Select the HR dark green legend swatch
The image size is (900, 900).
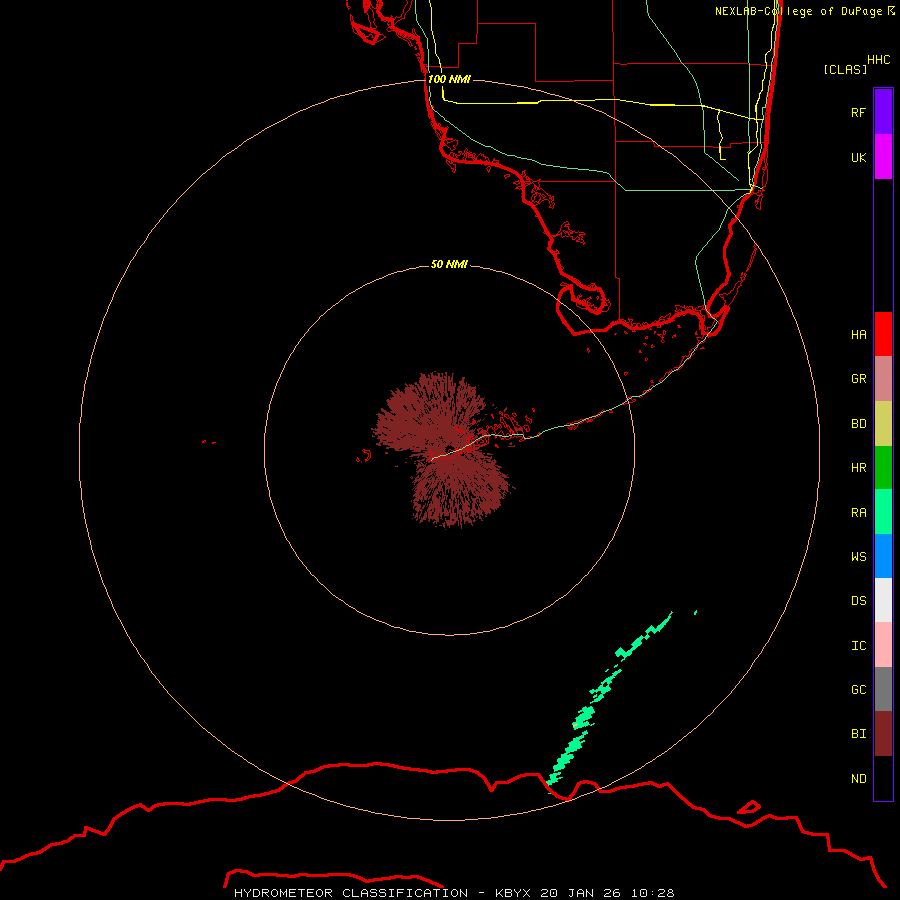[x=883, y=468]
